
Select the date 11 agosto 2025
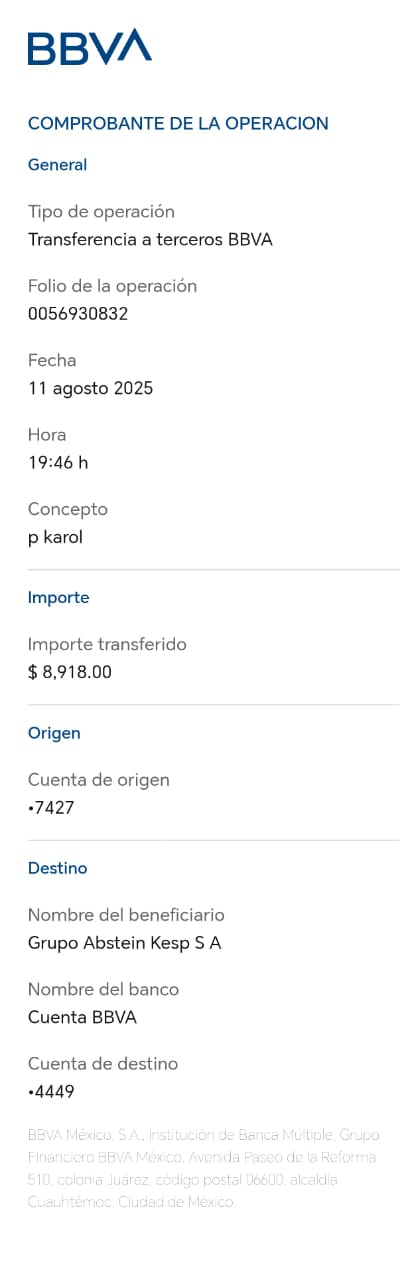pyautogui.click(x=90, y=389)
